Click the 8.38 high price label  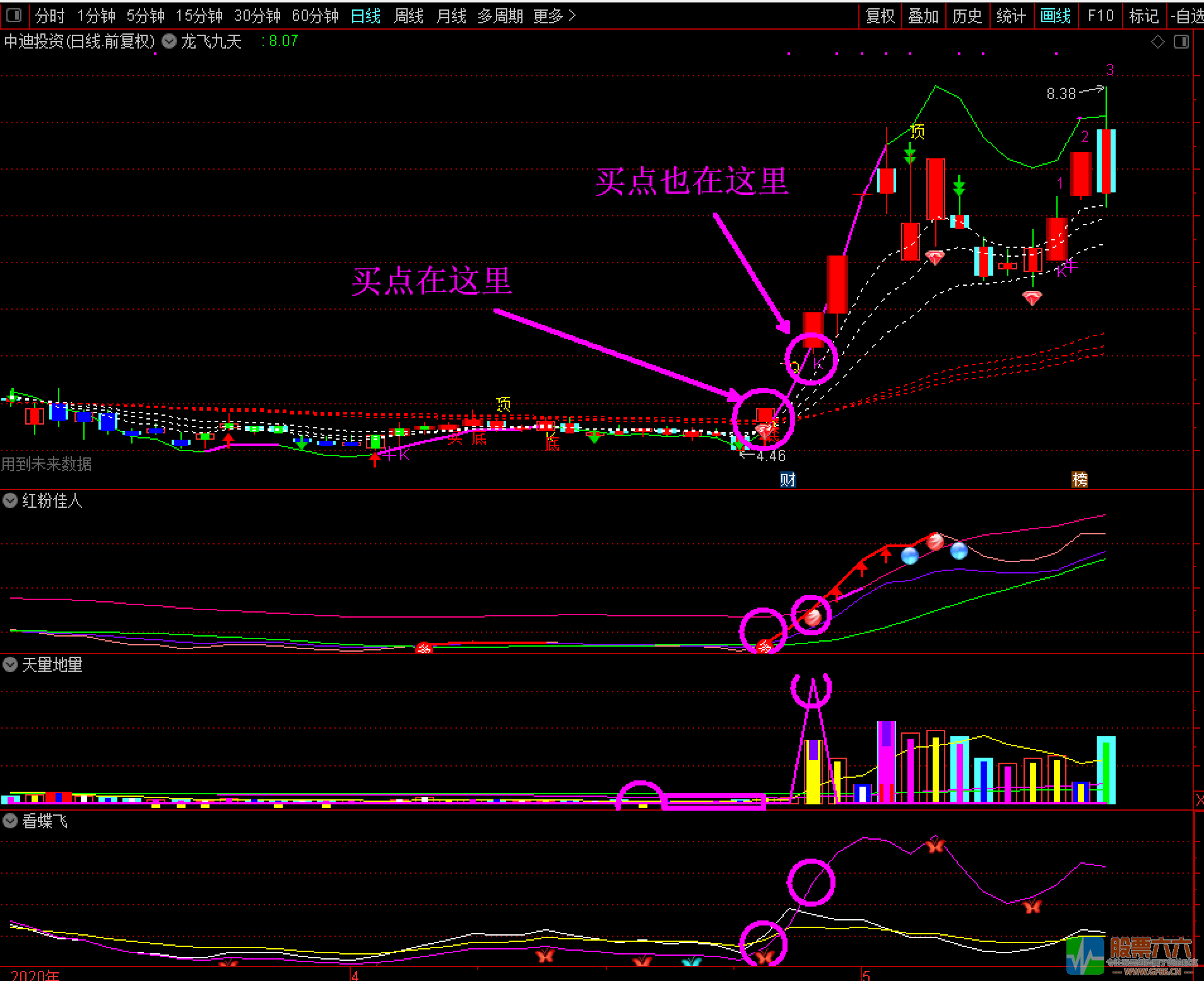click(x=1061, y=94)
